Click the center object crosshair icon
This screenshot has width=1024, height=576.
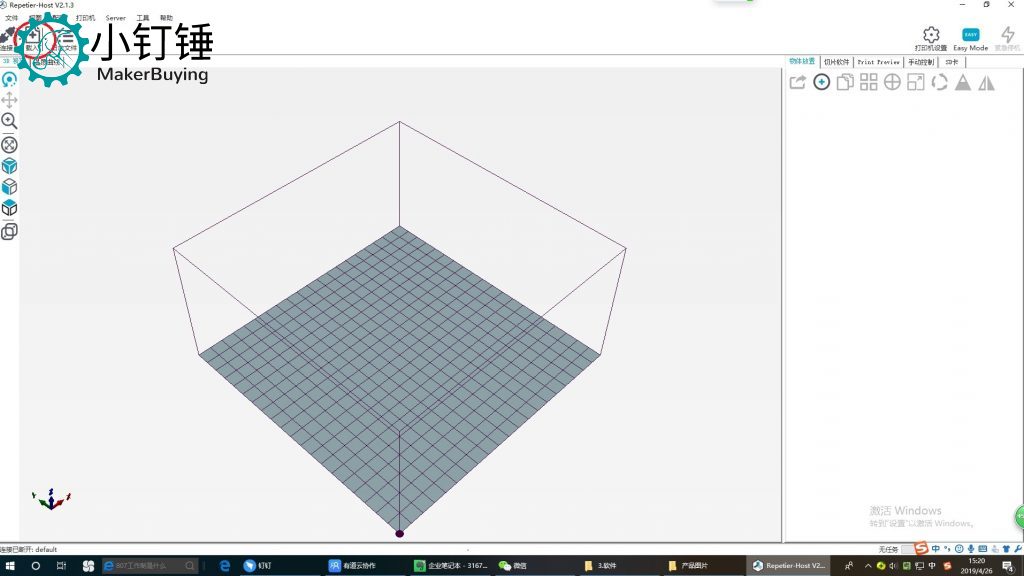click(892, 82)
